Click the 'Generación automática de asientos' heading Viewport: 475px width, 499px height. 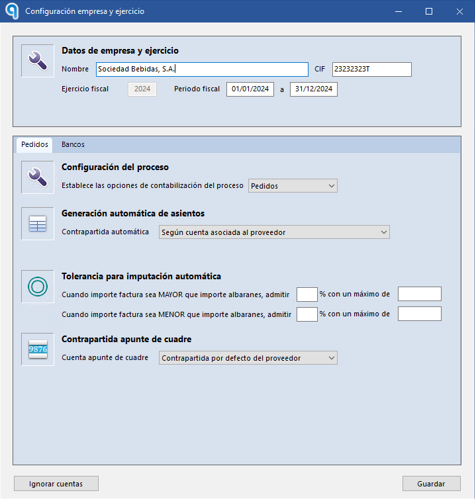tap(133, 213)
